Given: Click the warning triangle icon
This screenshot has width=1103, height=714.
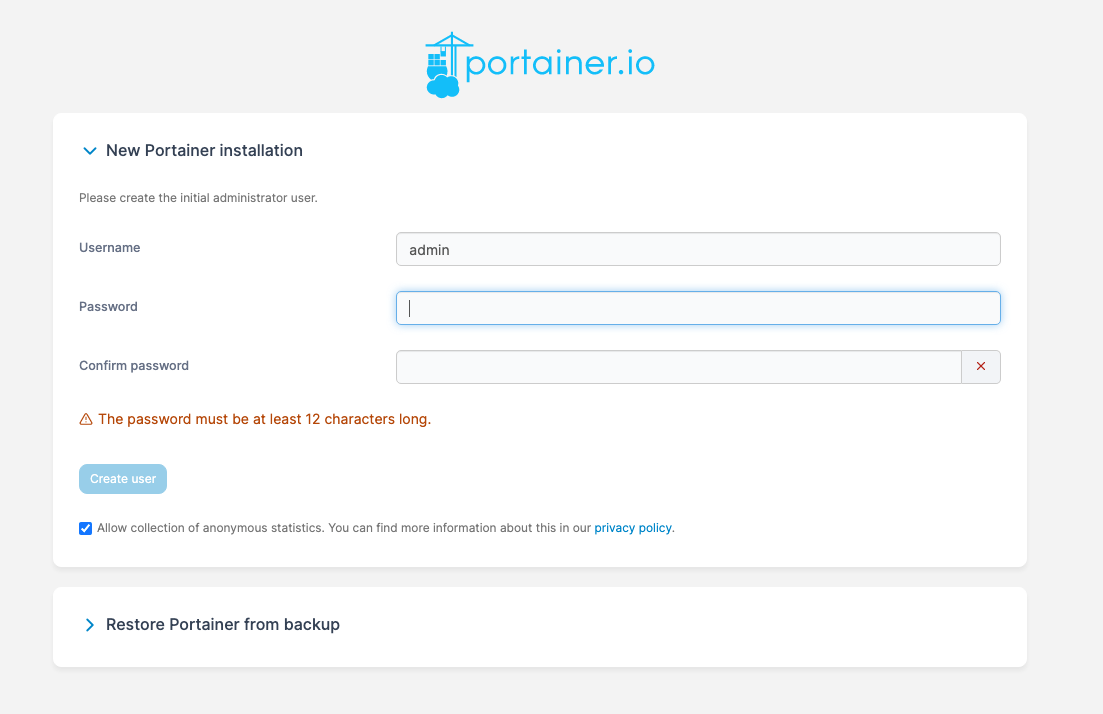Looking at the screenshot, I should 86,420.
